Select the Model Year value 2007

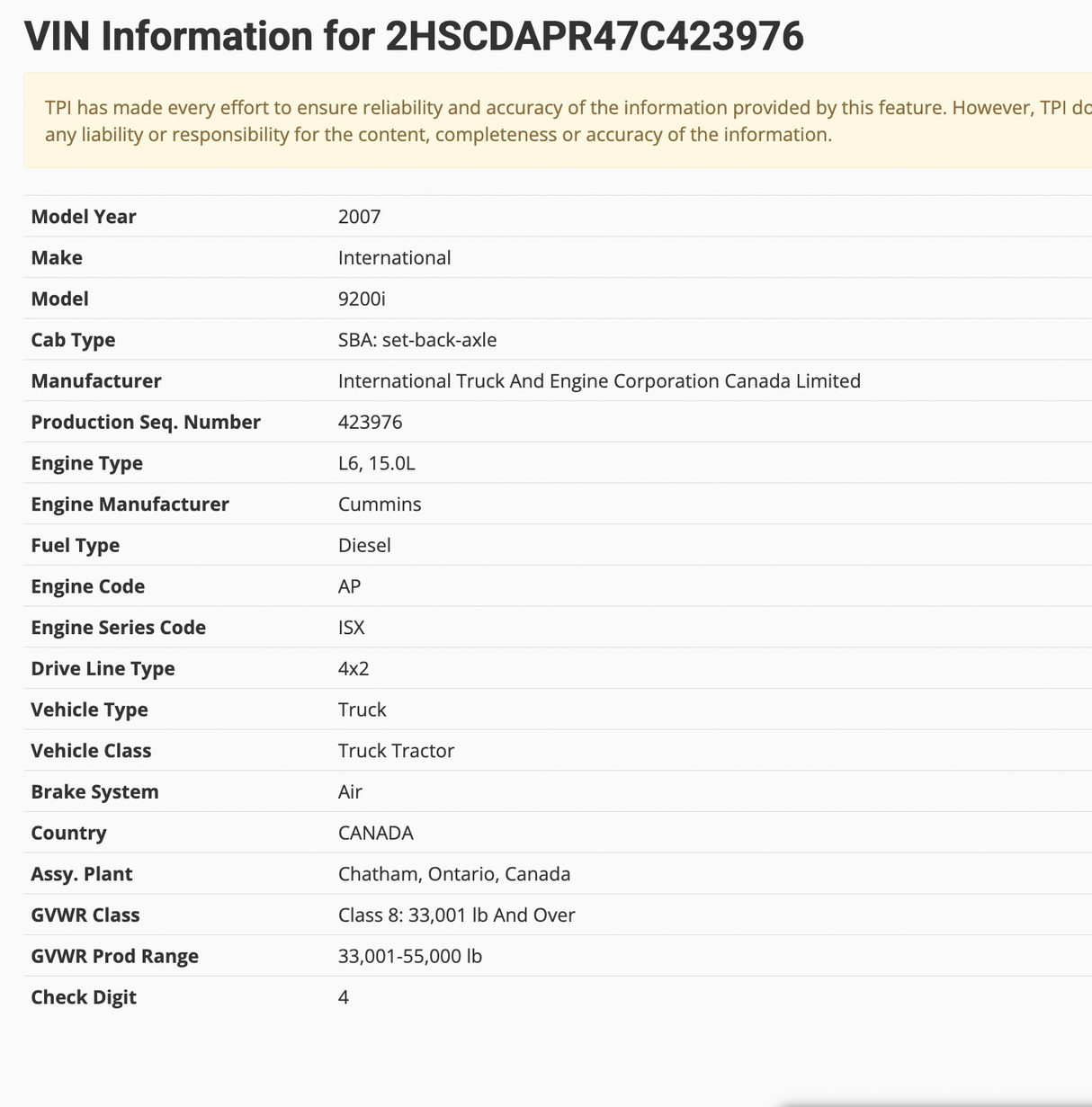click(359, 217)
